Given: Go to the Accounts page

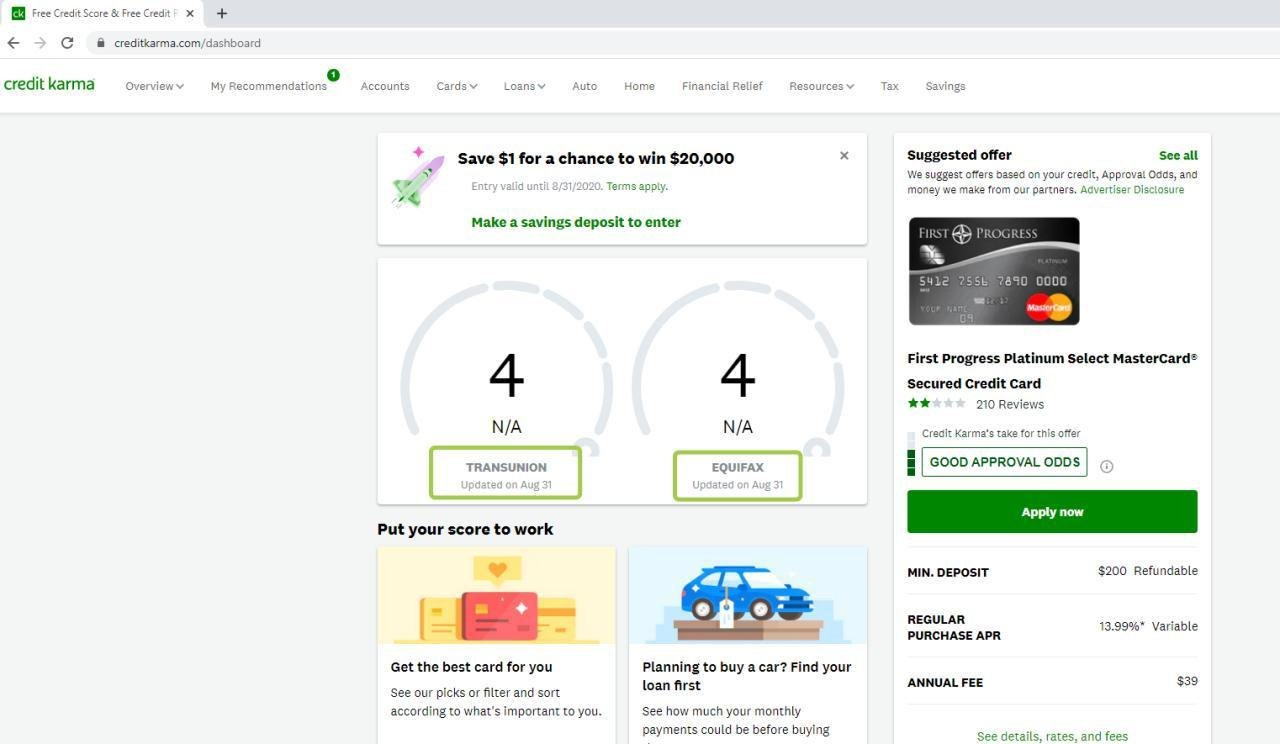Looking at the screenshot, I should point(385,86).
